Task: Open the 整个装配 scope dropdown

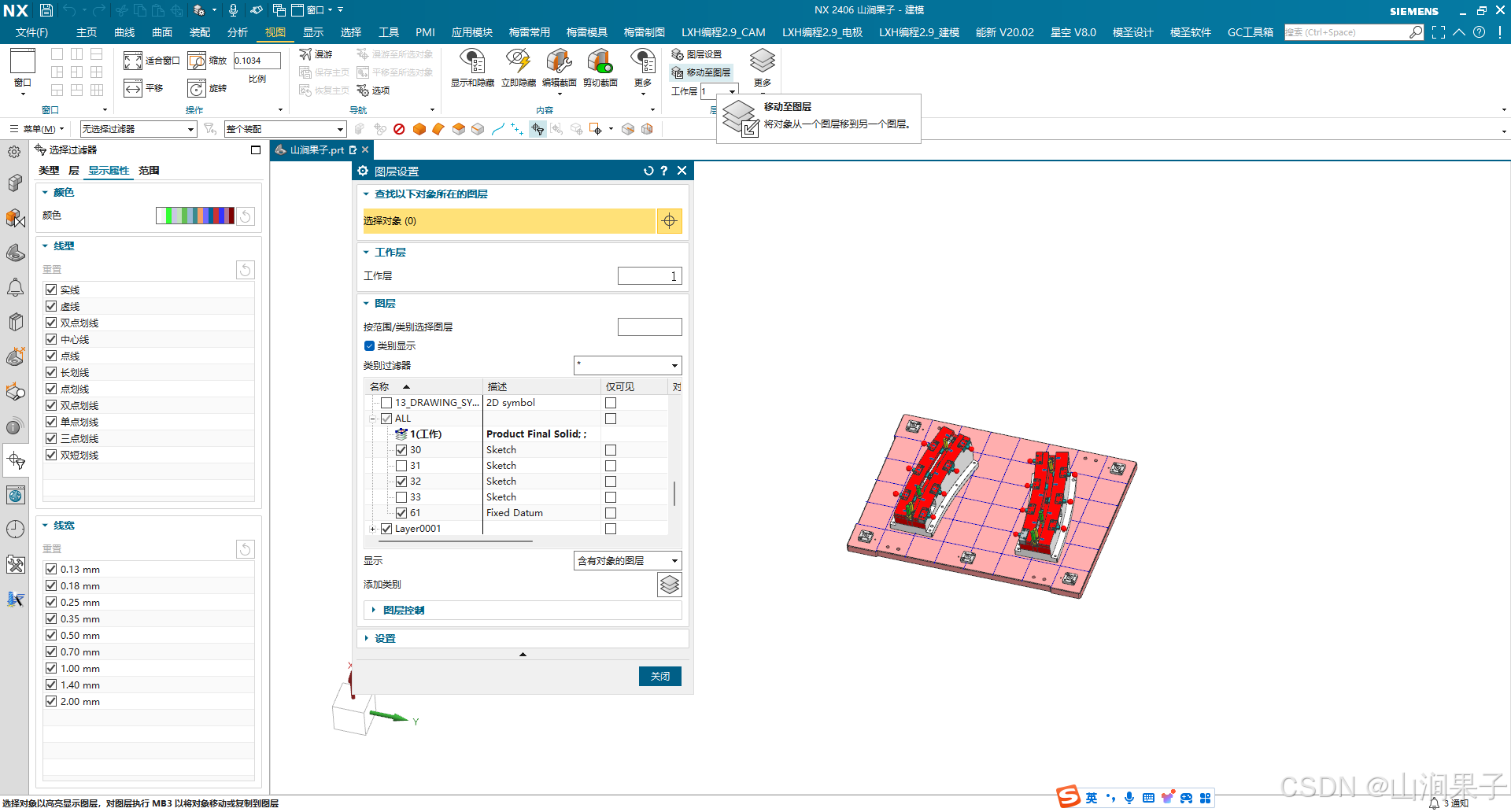Action: click(285, 129)
